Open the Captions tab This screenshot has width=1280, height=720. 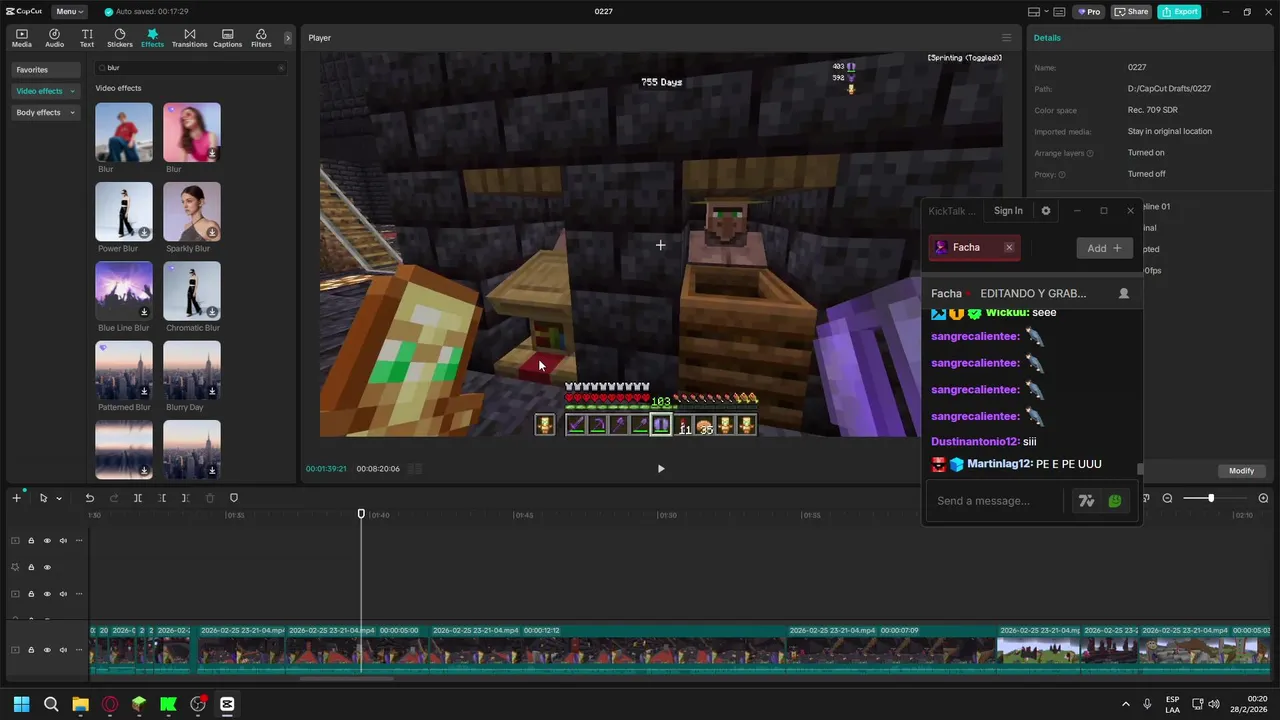click(x=227, y=38)
